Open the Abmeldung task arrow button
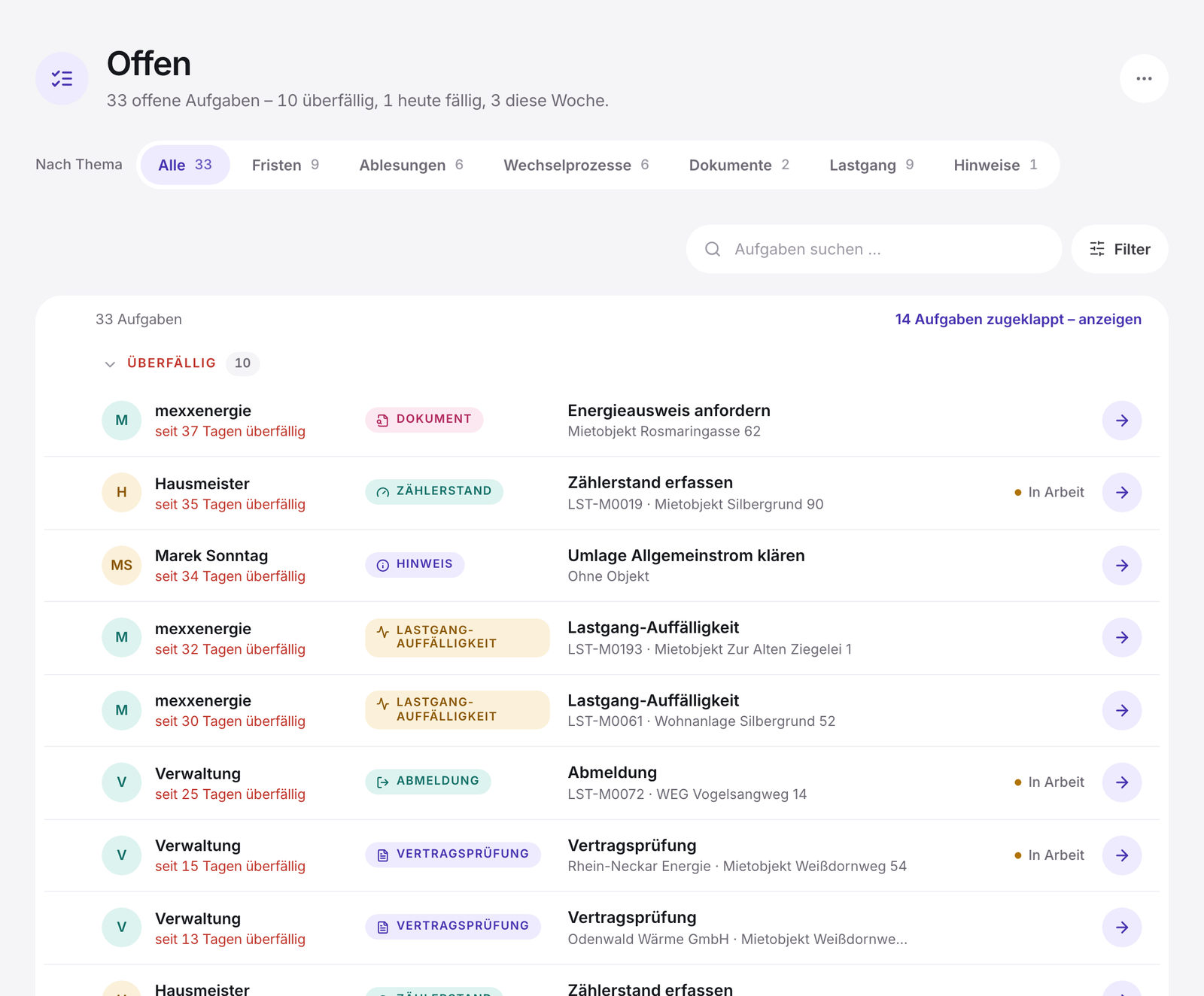This screenshot has width=1204, height=996. coord(1122,782)
